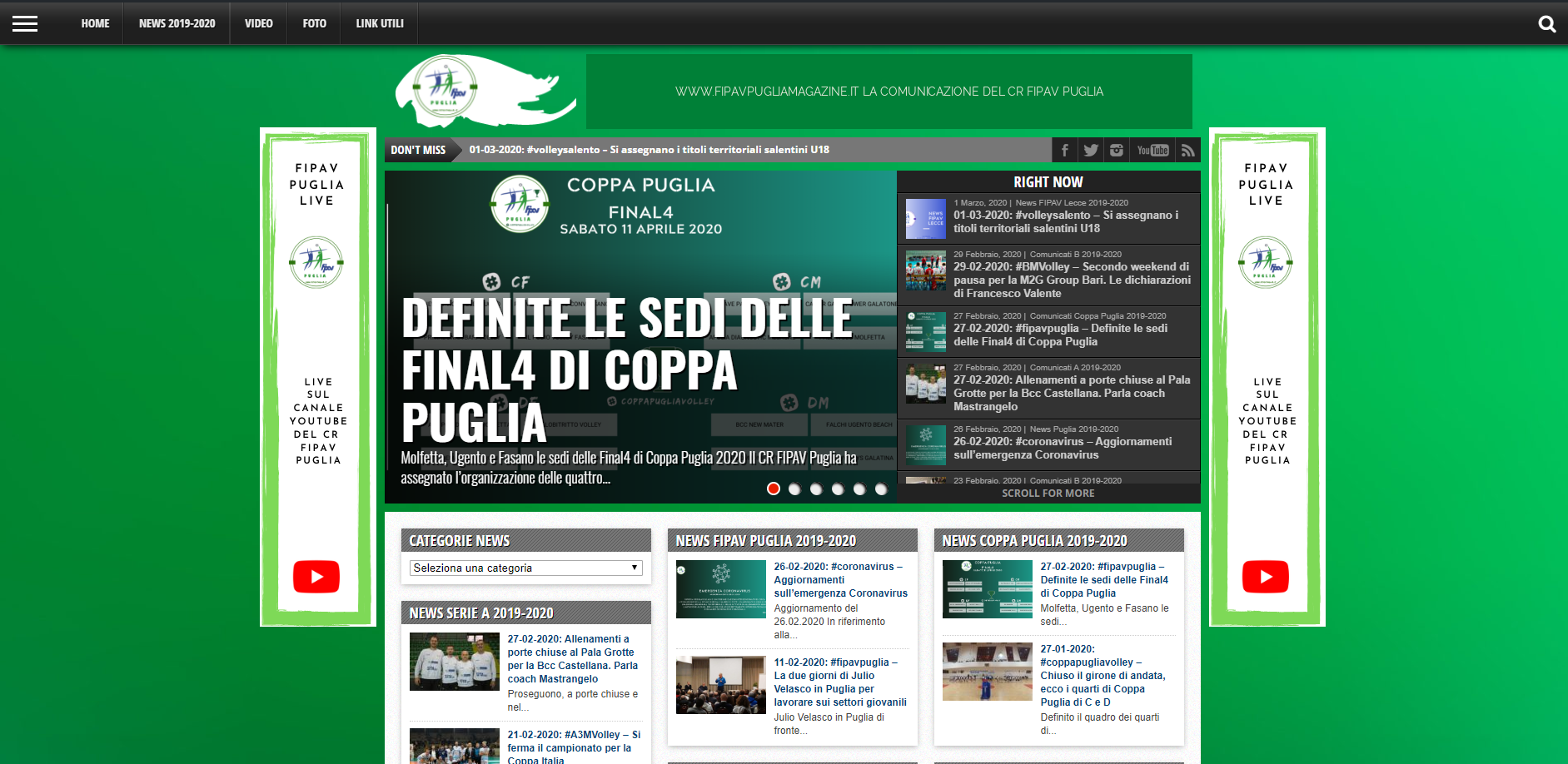Screen dimensions: 1568x764
Task: Select the sixth slider dot
Action: point(881,489)
